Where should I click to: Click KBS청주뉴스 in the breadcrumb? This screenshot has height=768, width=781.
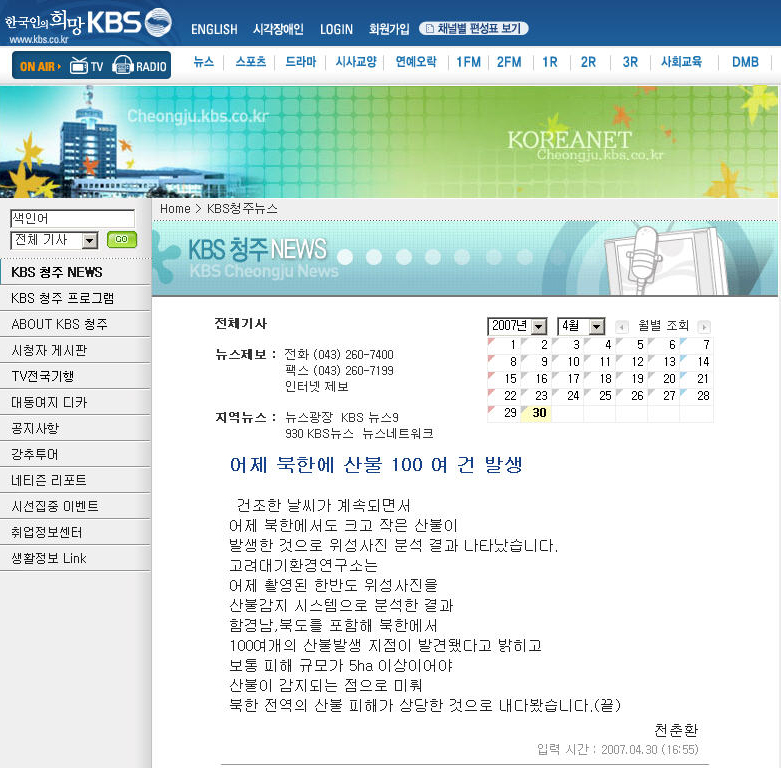tap(242, 209)
